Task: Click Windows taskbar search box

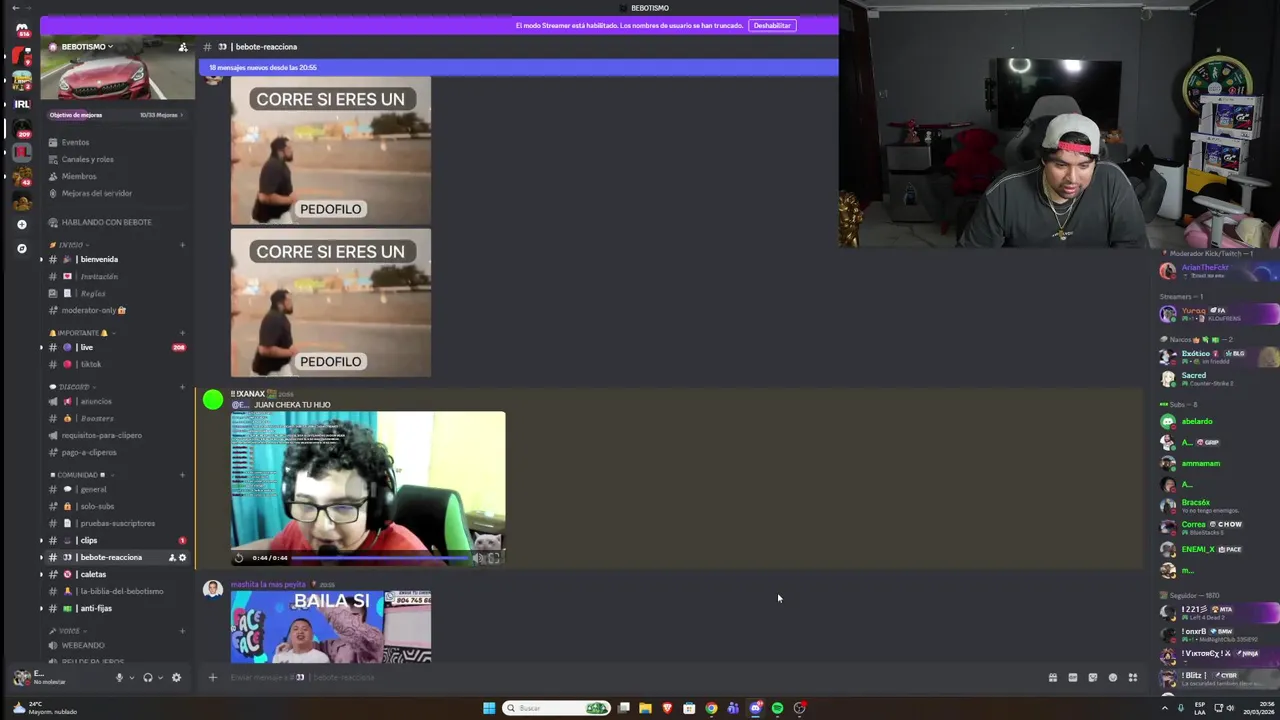Action: (x=557, y=708)
